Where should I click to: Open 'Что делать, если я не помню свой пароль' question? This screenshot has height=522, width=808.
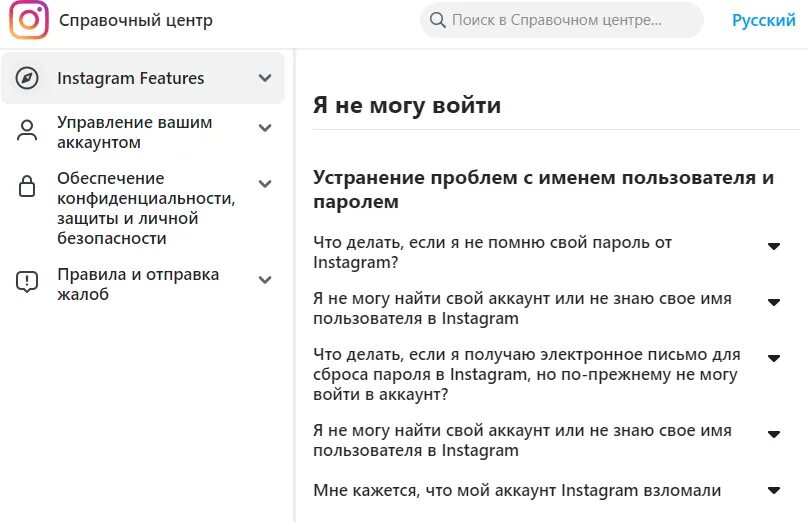pos(492,252)
